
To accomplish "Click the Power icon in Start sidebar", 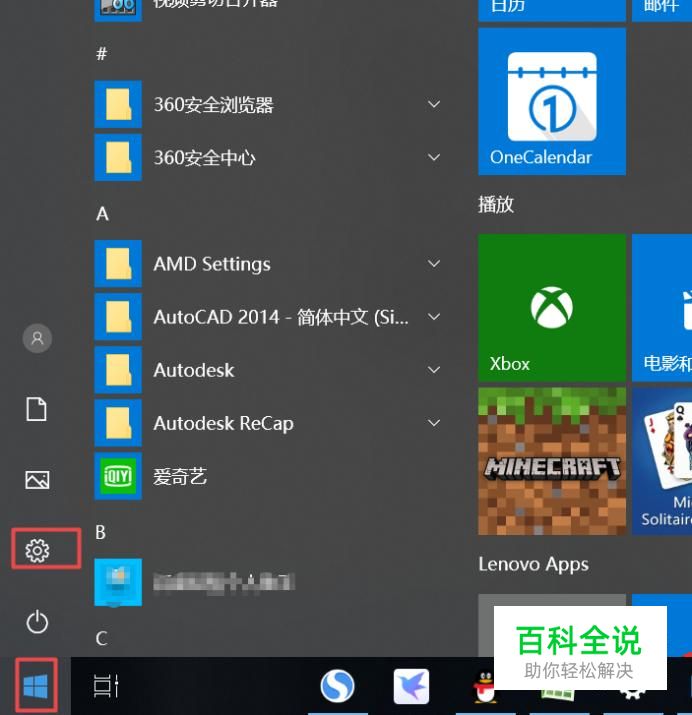I will pyautogui.click(x=37, y=622).
